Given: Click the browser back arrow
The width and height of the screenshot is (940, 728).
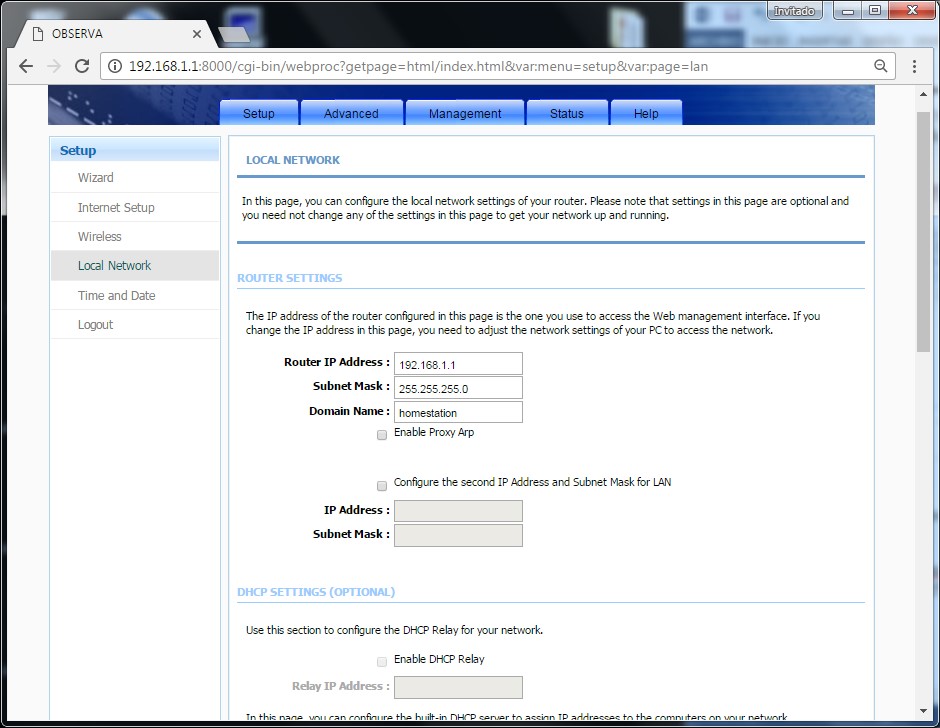Looking at the screenshot, I should click(26, 66).
